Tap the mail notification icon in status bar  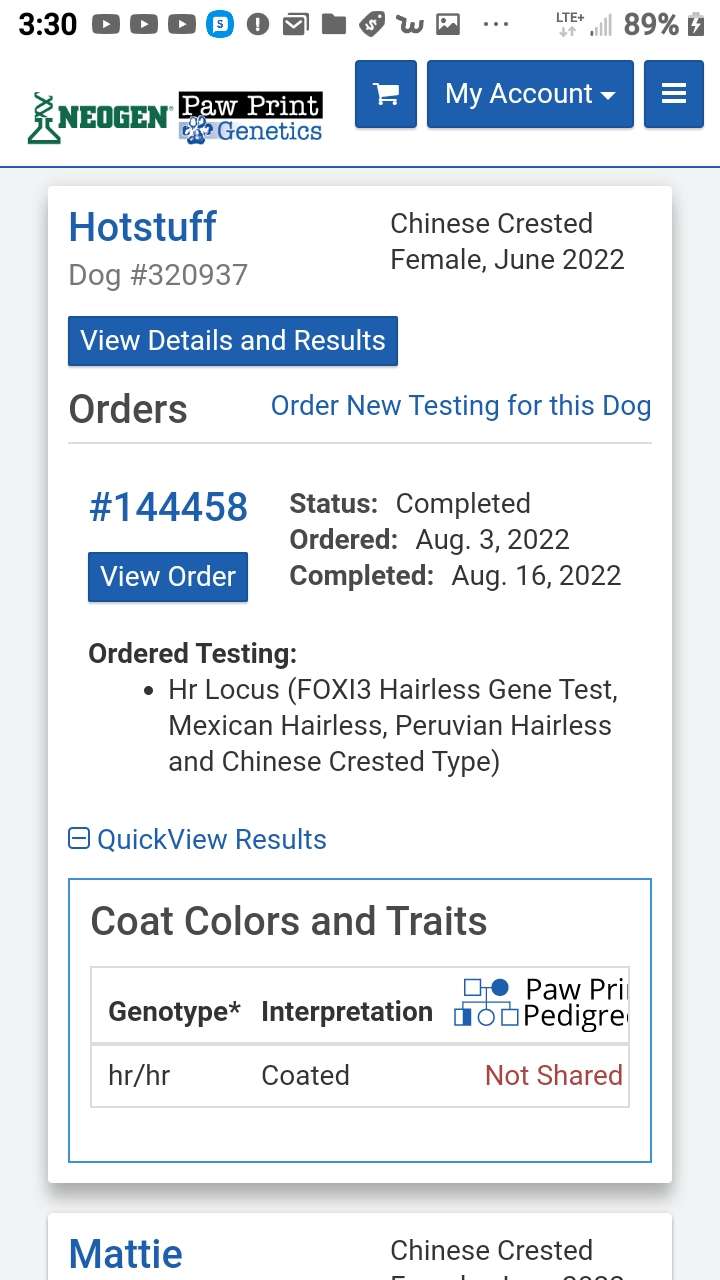pos(295,25)
